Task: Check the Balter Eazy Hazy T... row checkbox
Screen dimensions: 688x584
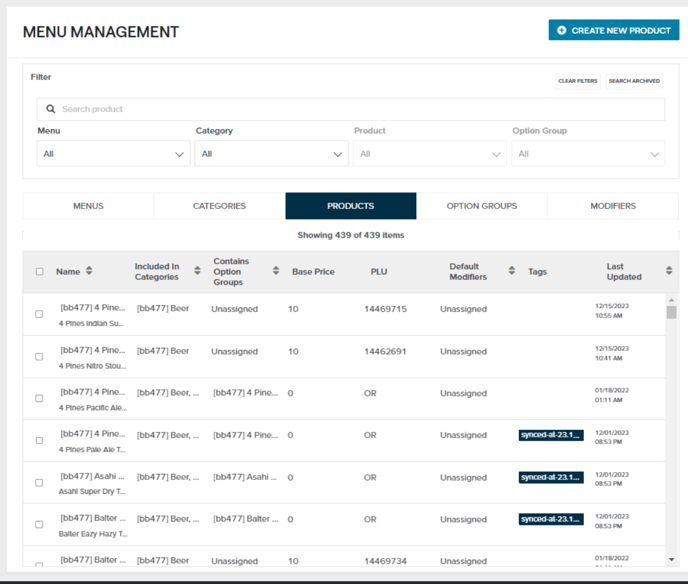Action: 39,525
